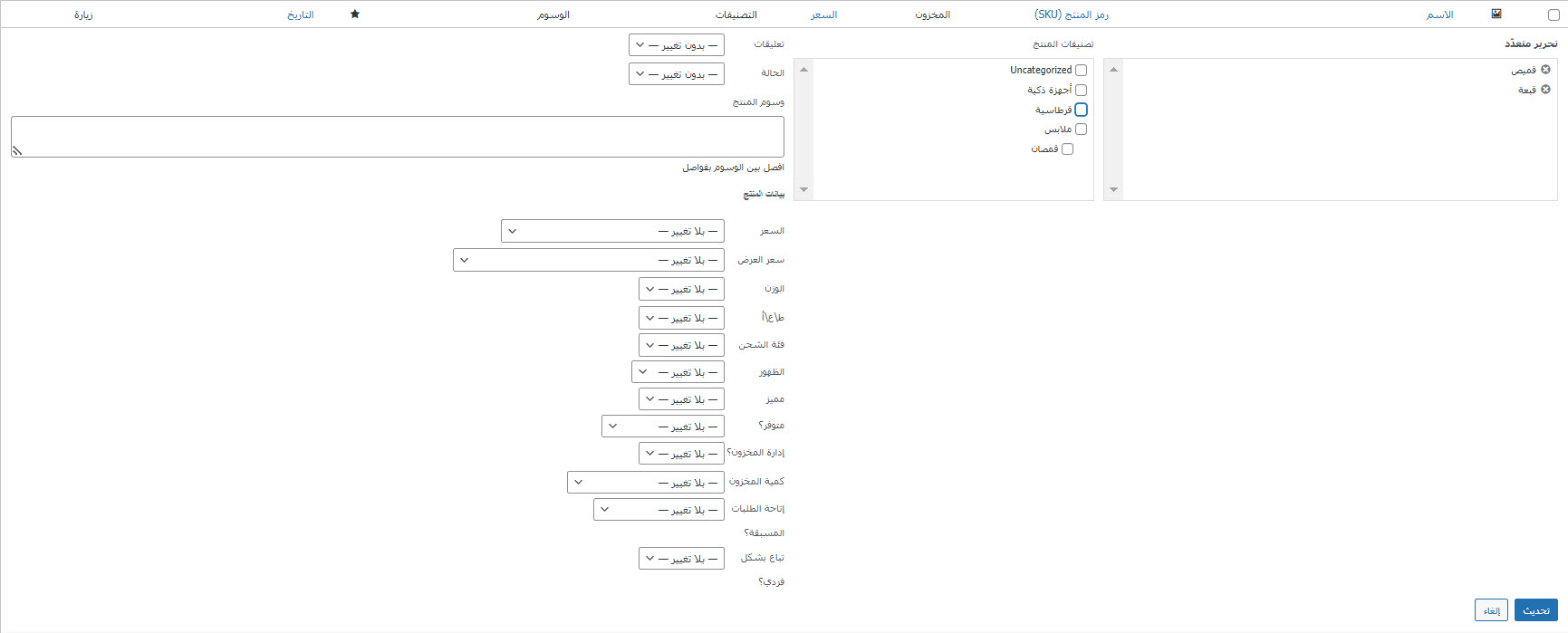Click the up arrow in product titles list
This screenshot has width=1568, height=633.
point(1113,70)
